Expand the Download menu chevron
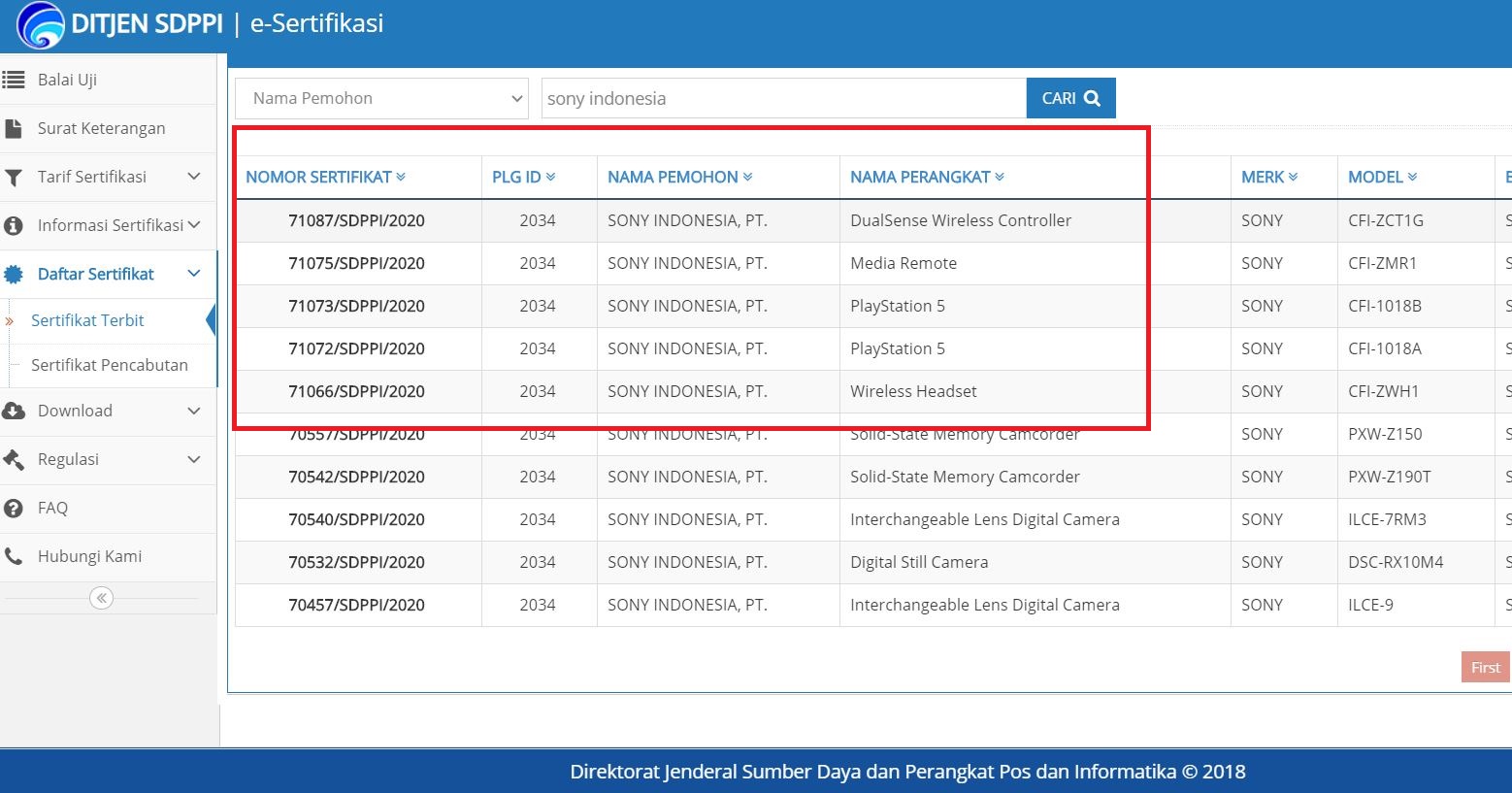This screenshot has width=1512, height=793. coord(194,411)
